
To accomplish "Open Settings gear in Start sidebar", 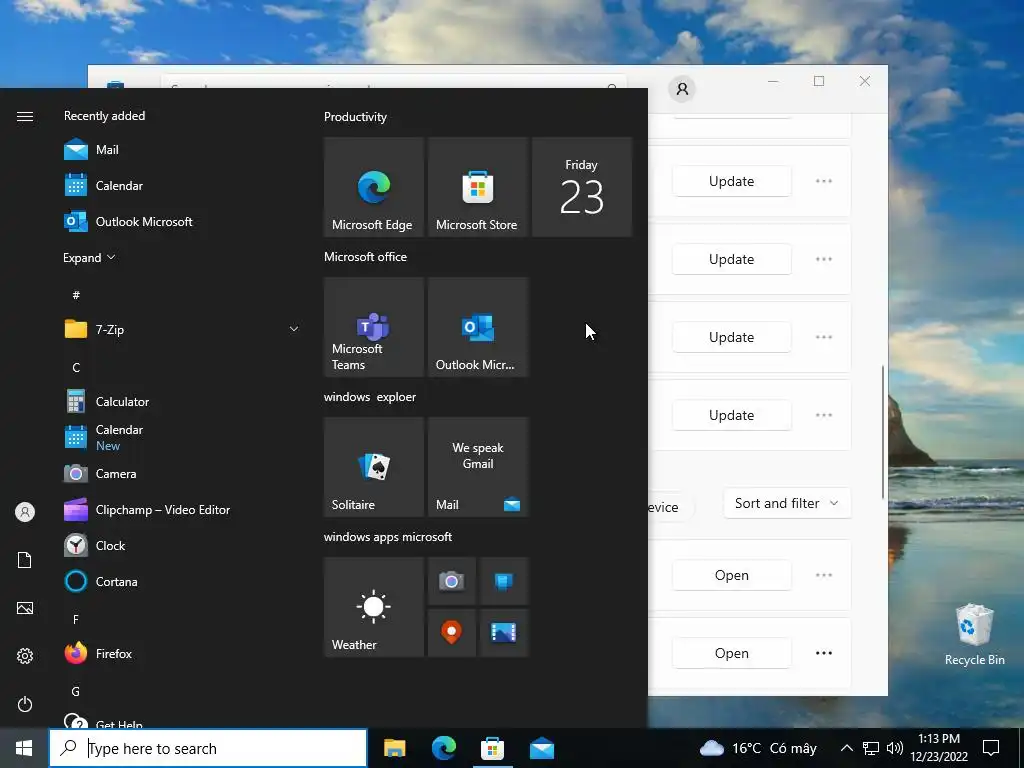I will [25, 656].
